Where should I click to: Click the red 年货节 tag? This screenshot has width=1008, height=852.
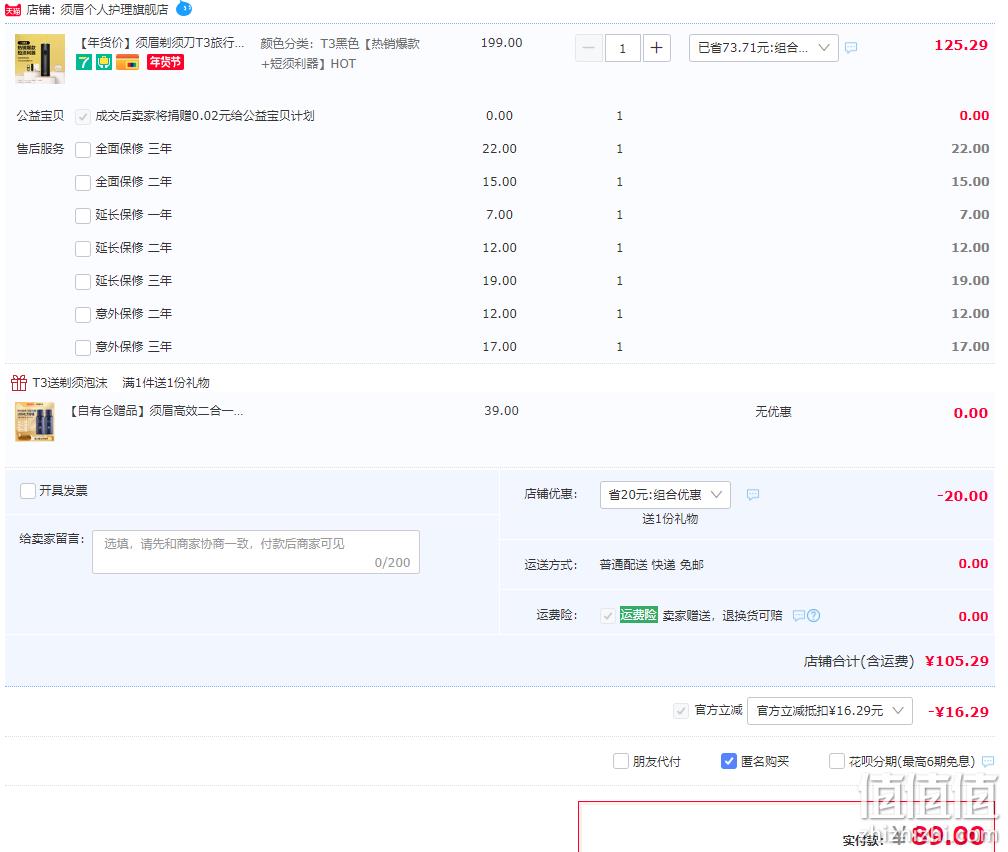(165, 62)
